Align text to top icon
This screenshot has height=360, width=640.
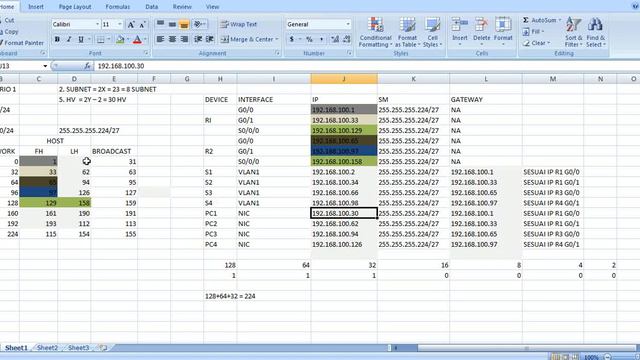click(160, 24)
